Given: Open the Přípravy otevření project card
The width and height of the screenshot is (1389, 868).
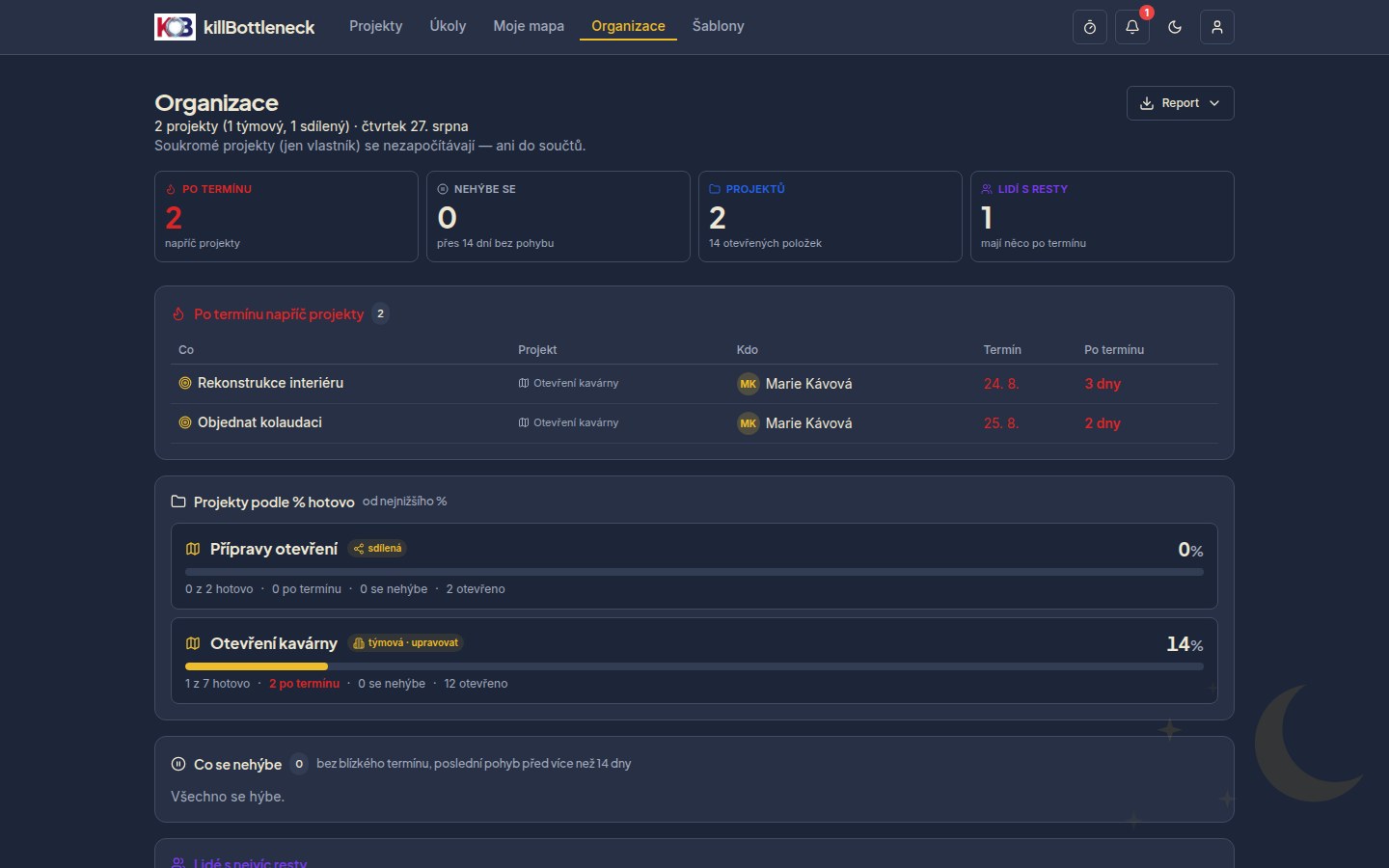Looking at the screenshot, I should tap(694, 566).
